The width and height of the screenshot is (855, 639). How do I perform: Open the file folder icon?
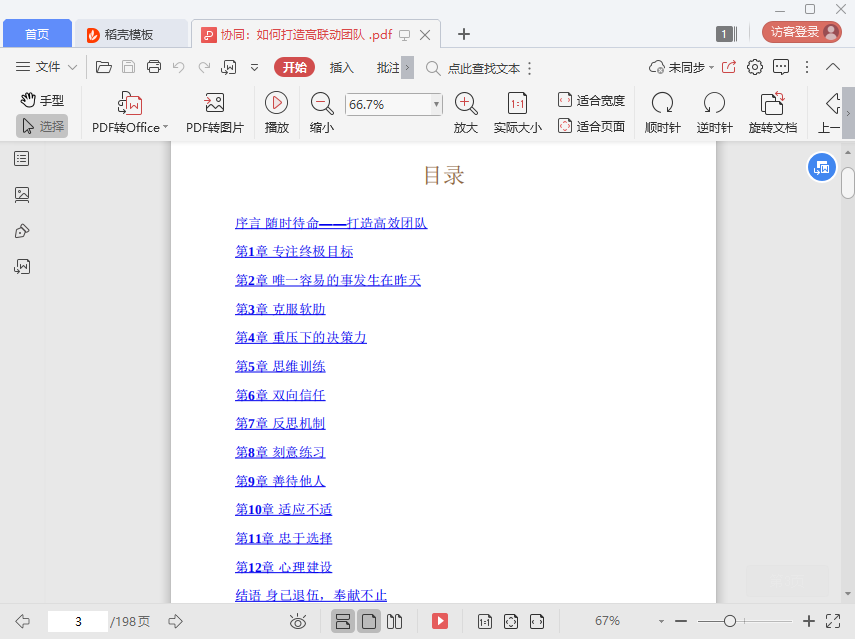click(x=104, y=67)
